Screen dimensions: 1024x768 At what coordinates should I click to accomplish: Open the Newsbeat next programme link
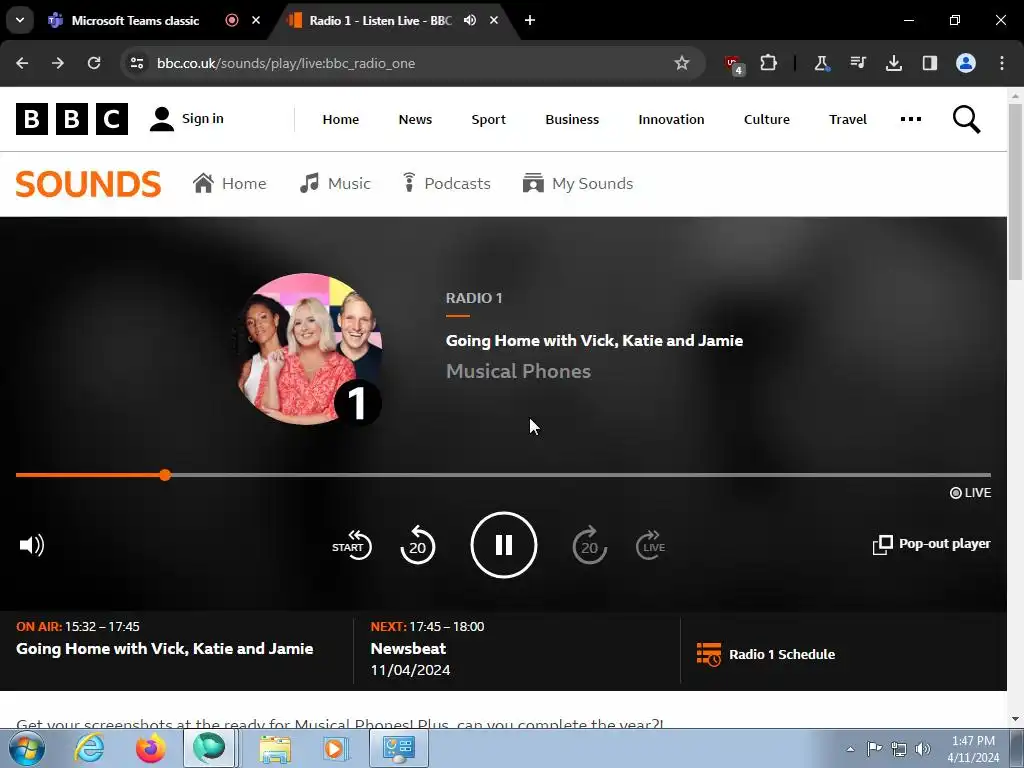coord(408,648)
